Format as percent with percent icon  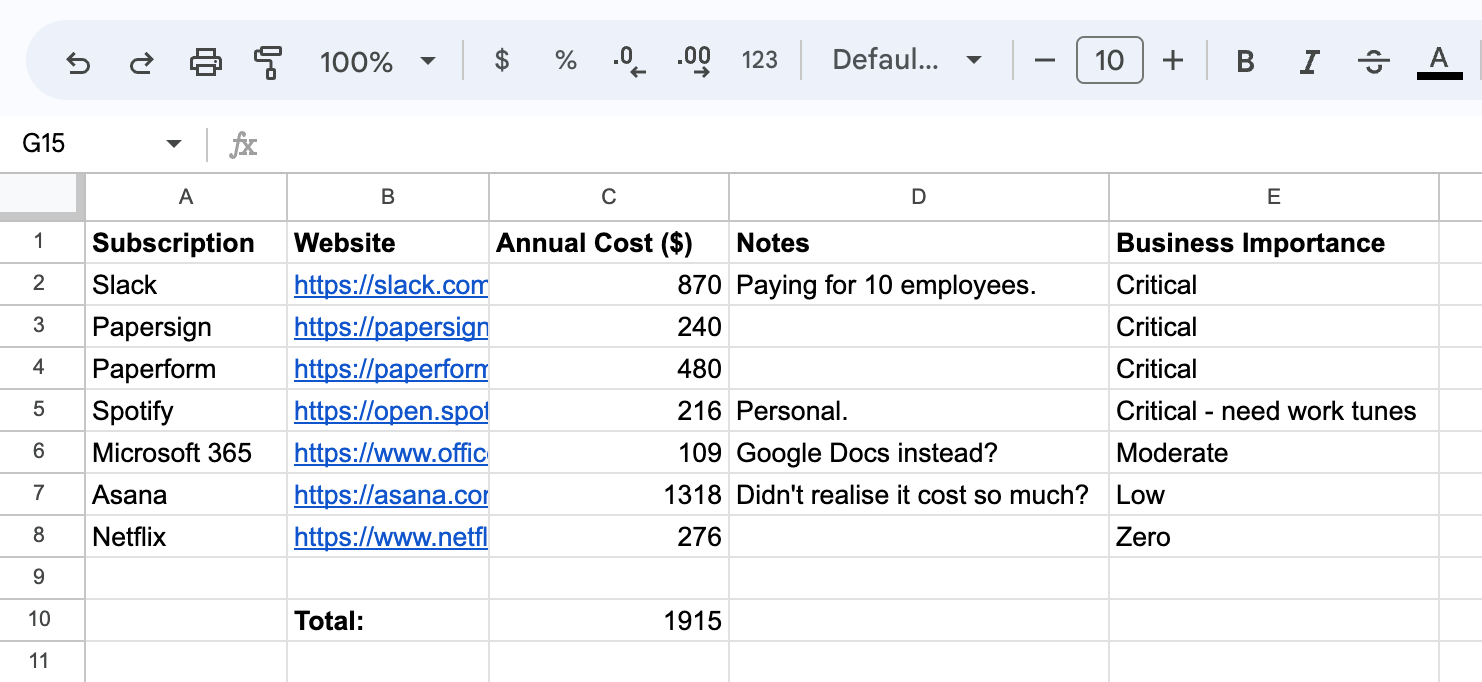[x=566, y=61]
